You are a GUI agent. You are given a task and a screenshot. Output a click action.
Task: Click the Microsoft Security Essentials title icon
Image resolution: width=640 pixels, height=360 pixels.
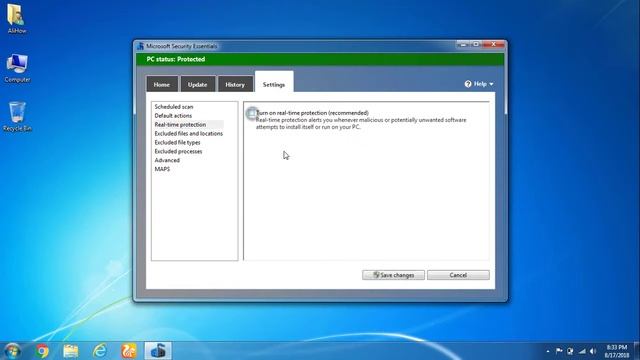(x=141, y=46)
